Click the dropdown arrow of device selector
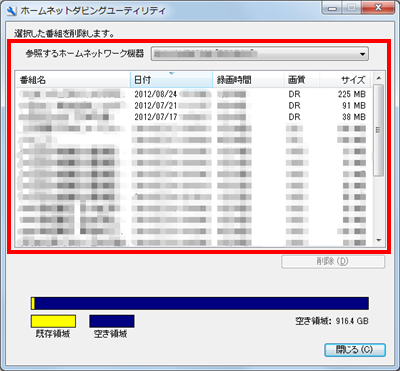The width and height of the screenshot is (400, 371). (363, 54)
